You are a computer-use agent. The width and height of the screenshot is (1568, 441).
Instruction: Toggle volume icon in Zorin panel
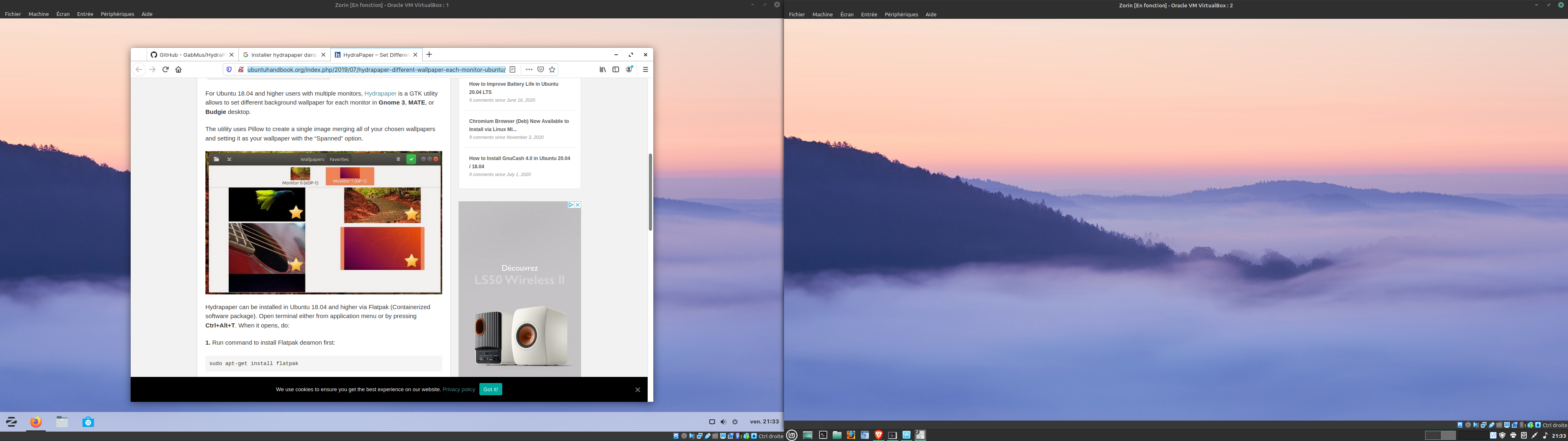pyautogui.click(x=723, y=421)
